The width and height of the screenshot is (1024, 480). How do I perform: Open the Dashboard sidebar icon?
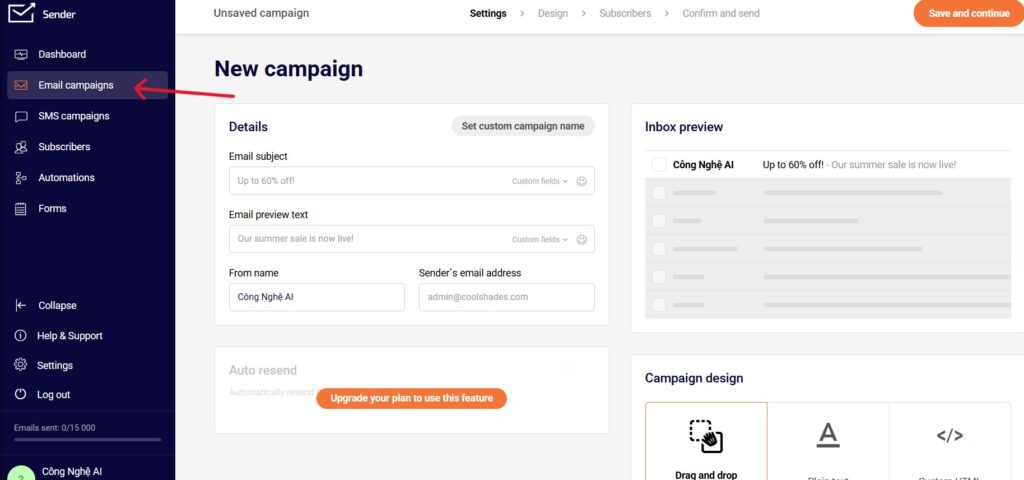tap(21, 54)
